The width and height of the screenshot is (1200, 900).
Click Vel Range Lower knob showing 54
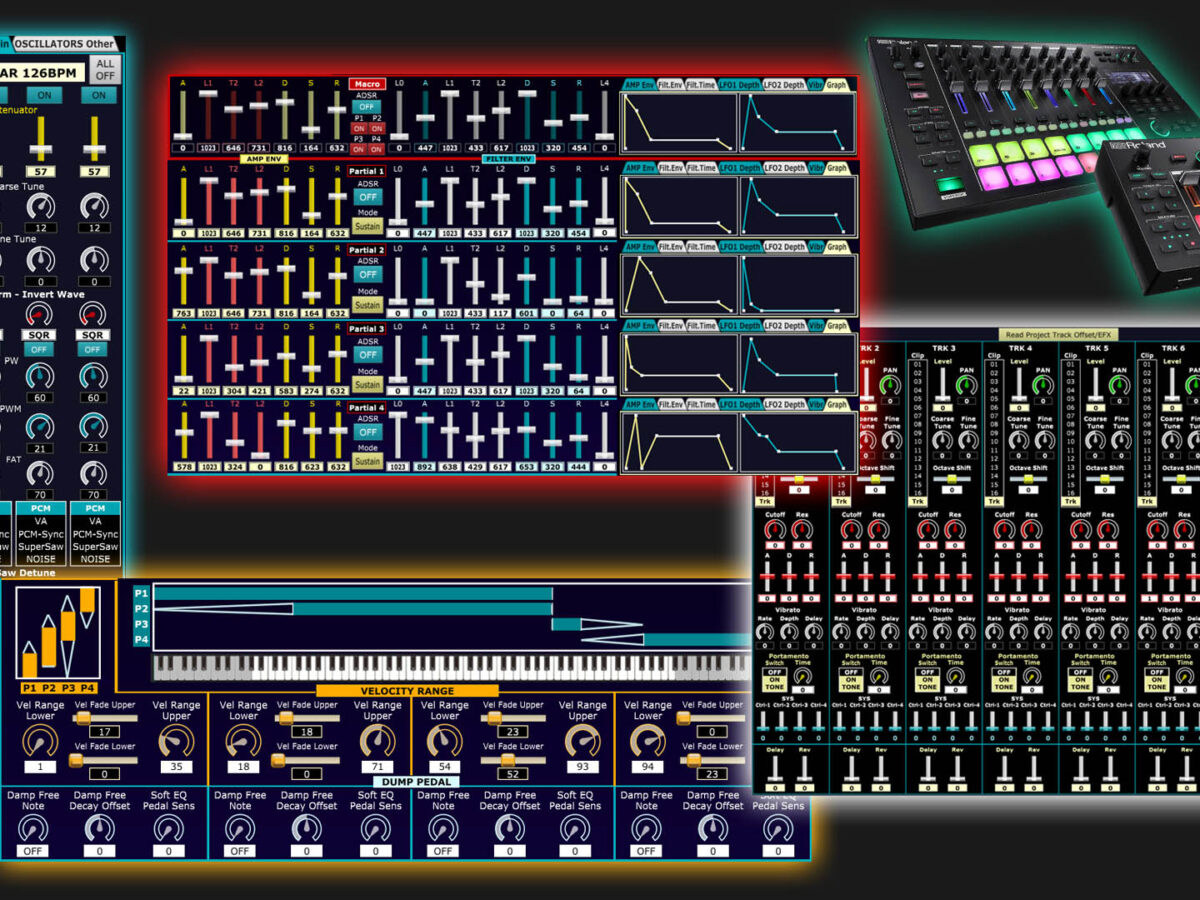click(x=444, y=741)
